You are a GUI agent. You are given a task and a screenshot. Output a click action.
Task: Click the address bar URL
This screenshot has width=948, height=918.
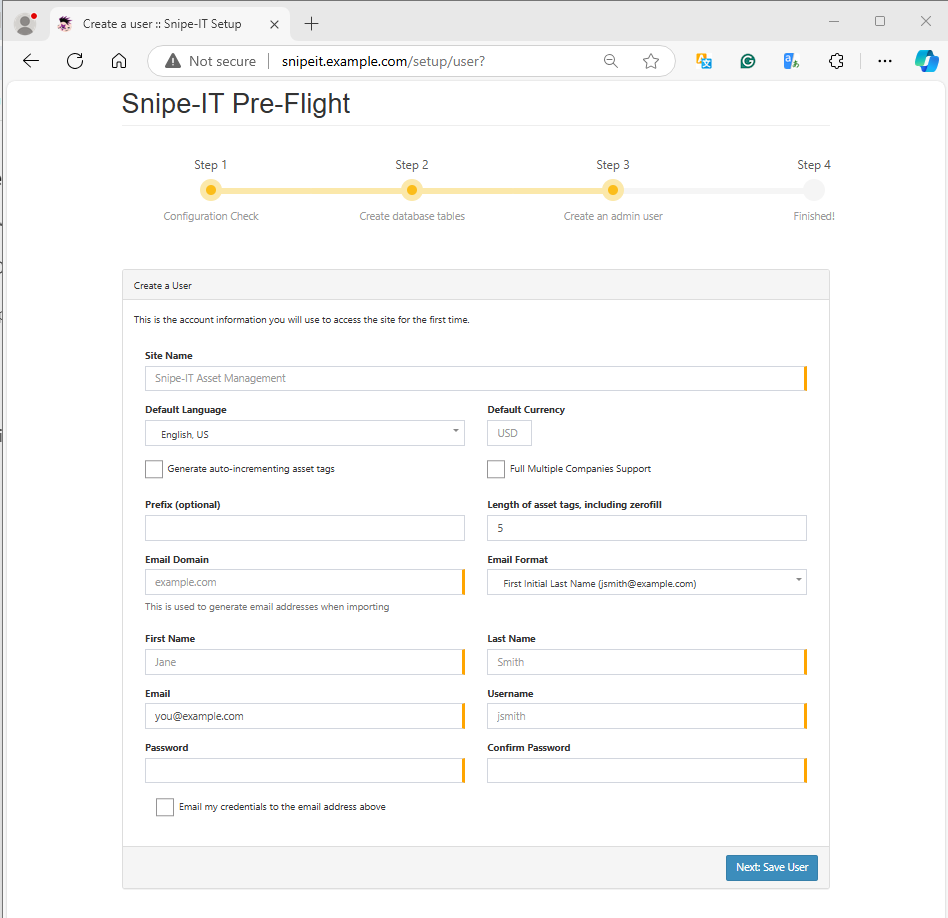pos(383,61)
